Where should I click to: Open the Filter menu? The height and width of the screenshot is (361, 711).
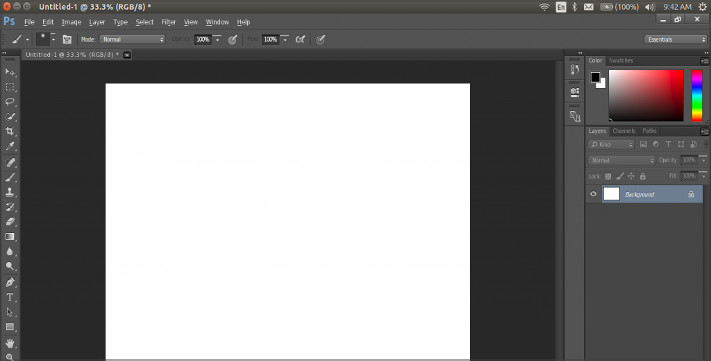(169, 22)
